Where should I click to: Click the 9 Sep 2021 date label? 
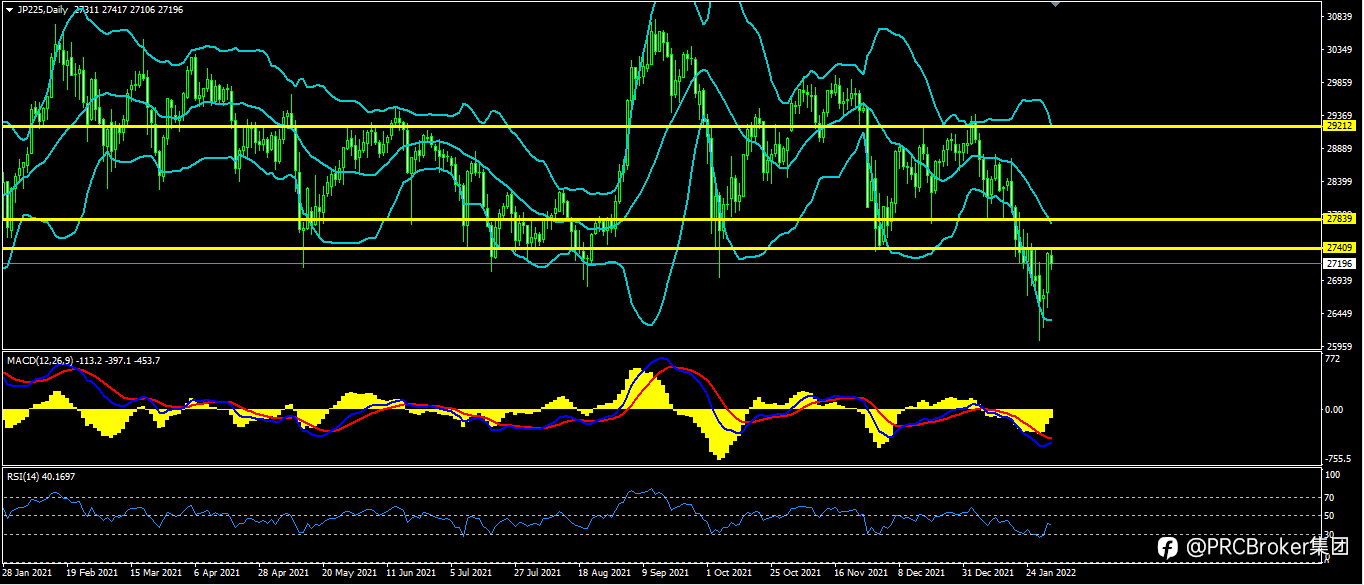click(x=665, y=574)
